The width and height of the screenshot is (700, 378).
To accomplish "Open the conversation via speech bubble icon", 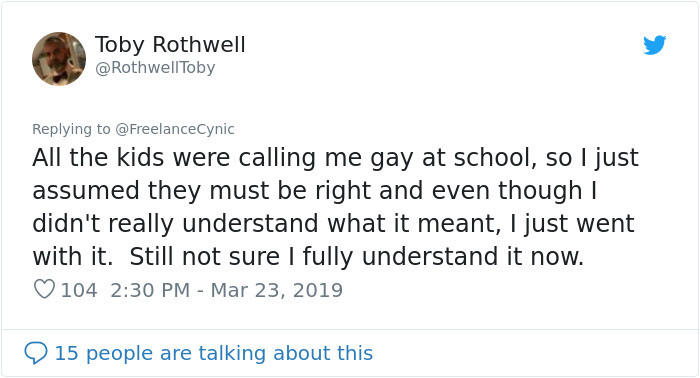I will click(36, 353).
